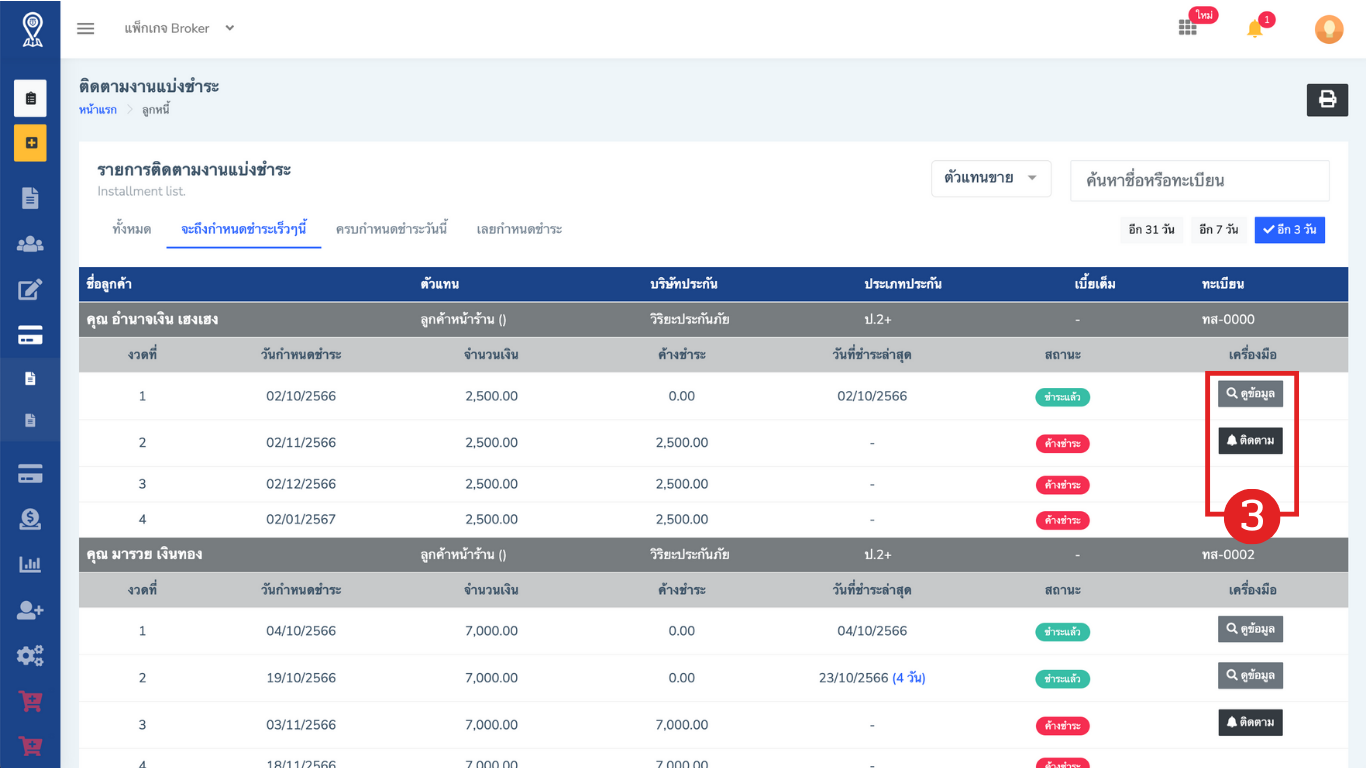Click ติดตาม for the 02/11/2566 installment

1250,440
